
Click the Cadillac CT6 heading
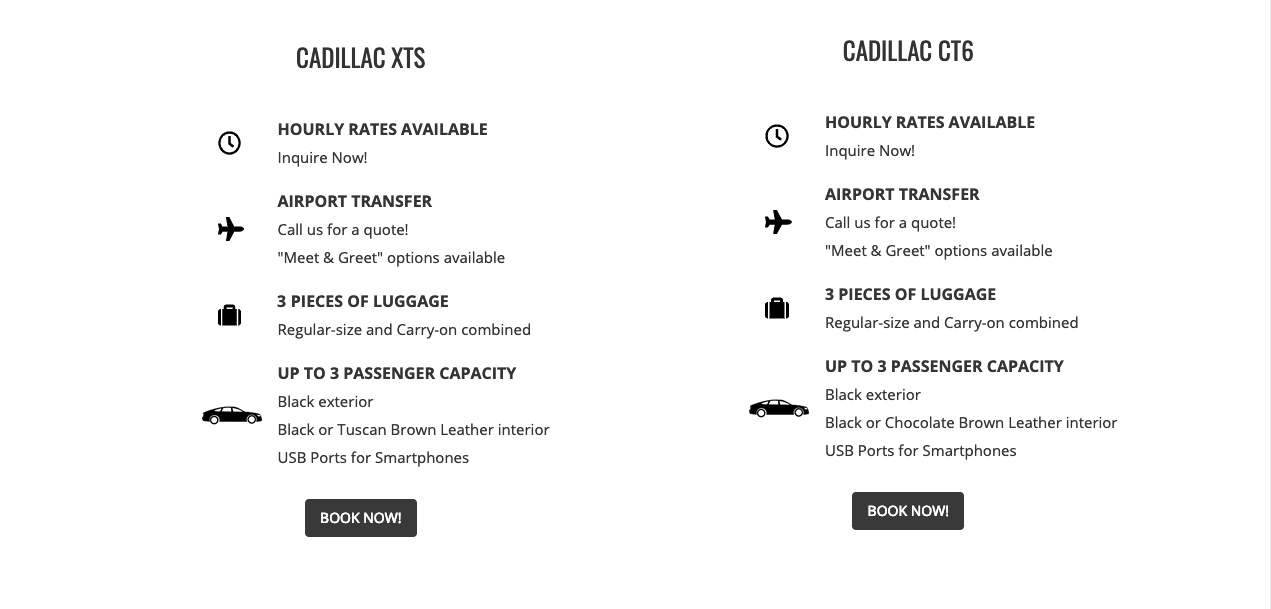point(907,51)
